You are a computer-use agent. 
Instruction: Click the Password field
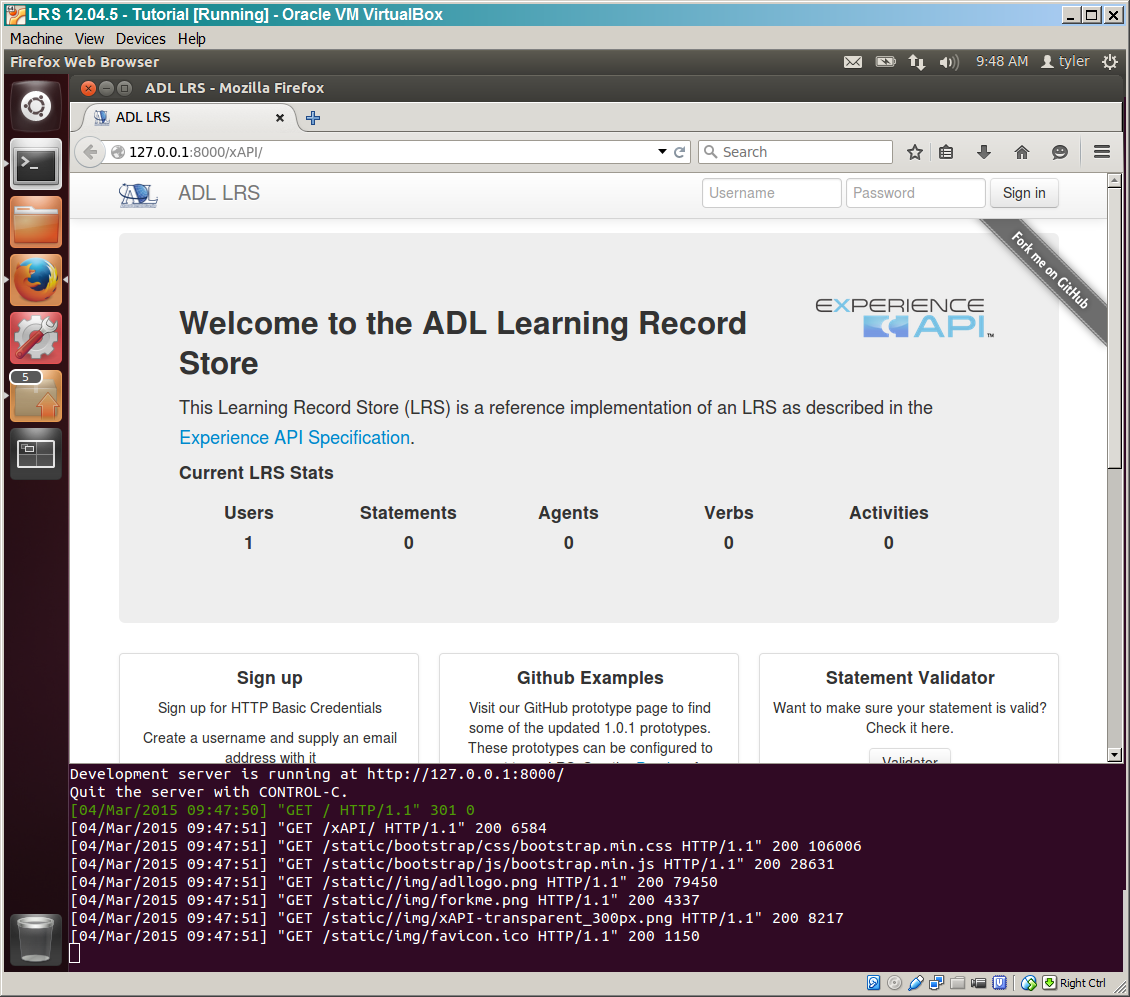[x=915, y=193]
